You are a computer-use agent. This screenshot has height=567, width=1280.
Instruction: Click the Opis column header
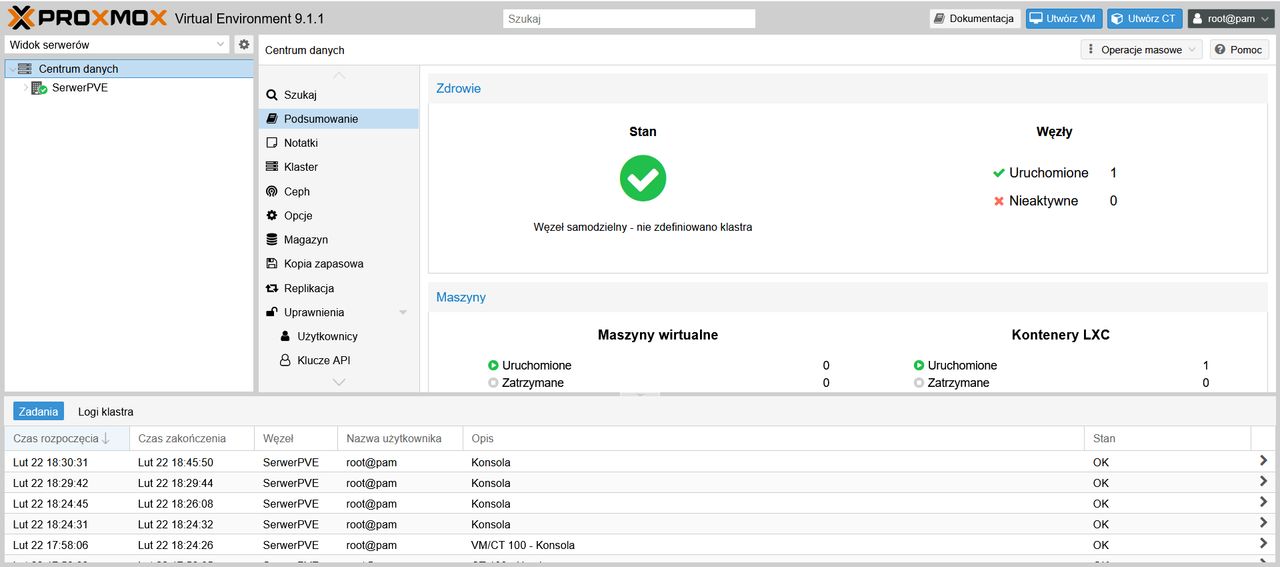coord(773,438)
